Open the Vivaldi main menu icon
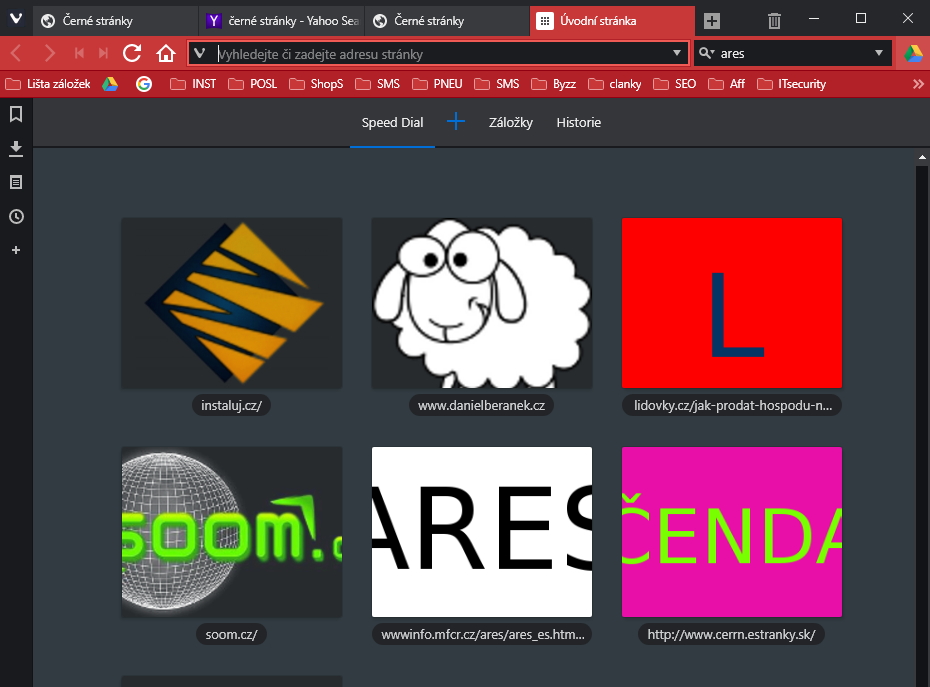 pyautogui.click(x=16, y=19)
